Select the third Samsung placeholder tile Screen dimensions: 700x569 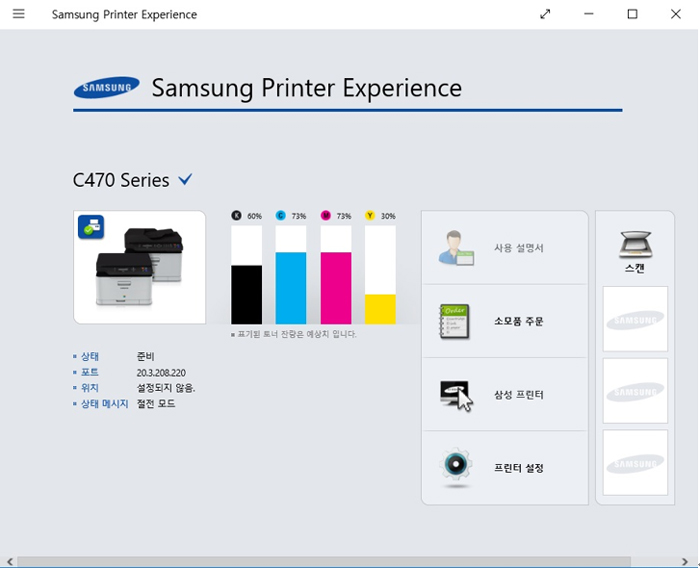coord(635,463)
